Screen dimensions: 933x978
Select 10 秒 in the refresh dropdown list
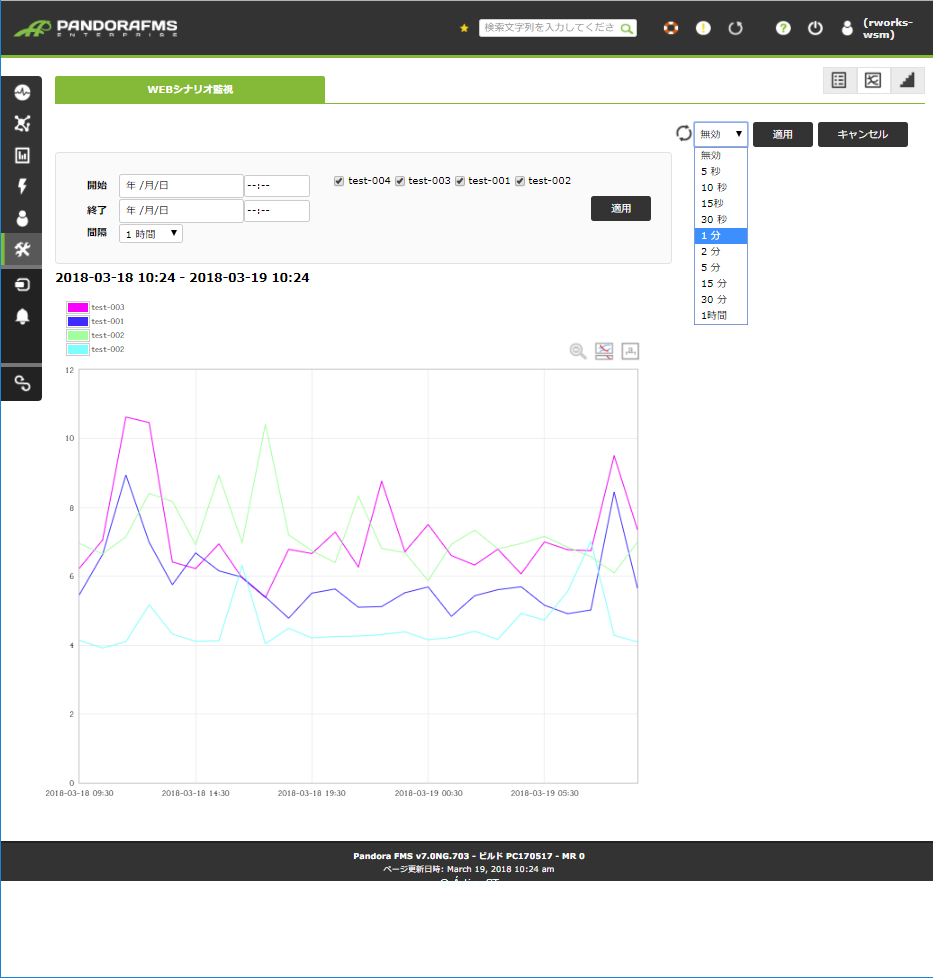(720, 188)
